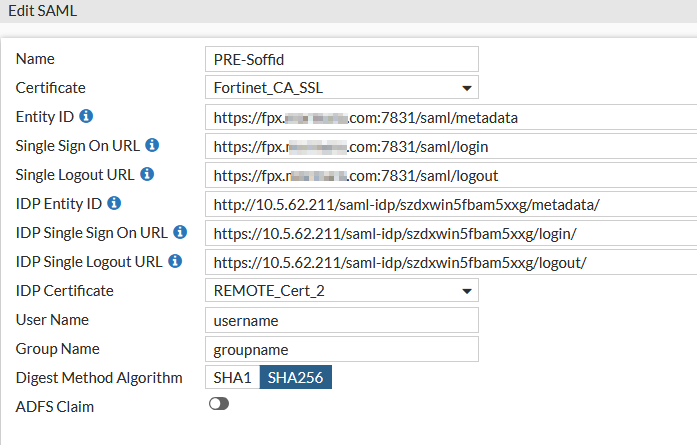Click the IDP Entity ID info icon

click(x=114, y=204)
